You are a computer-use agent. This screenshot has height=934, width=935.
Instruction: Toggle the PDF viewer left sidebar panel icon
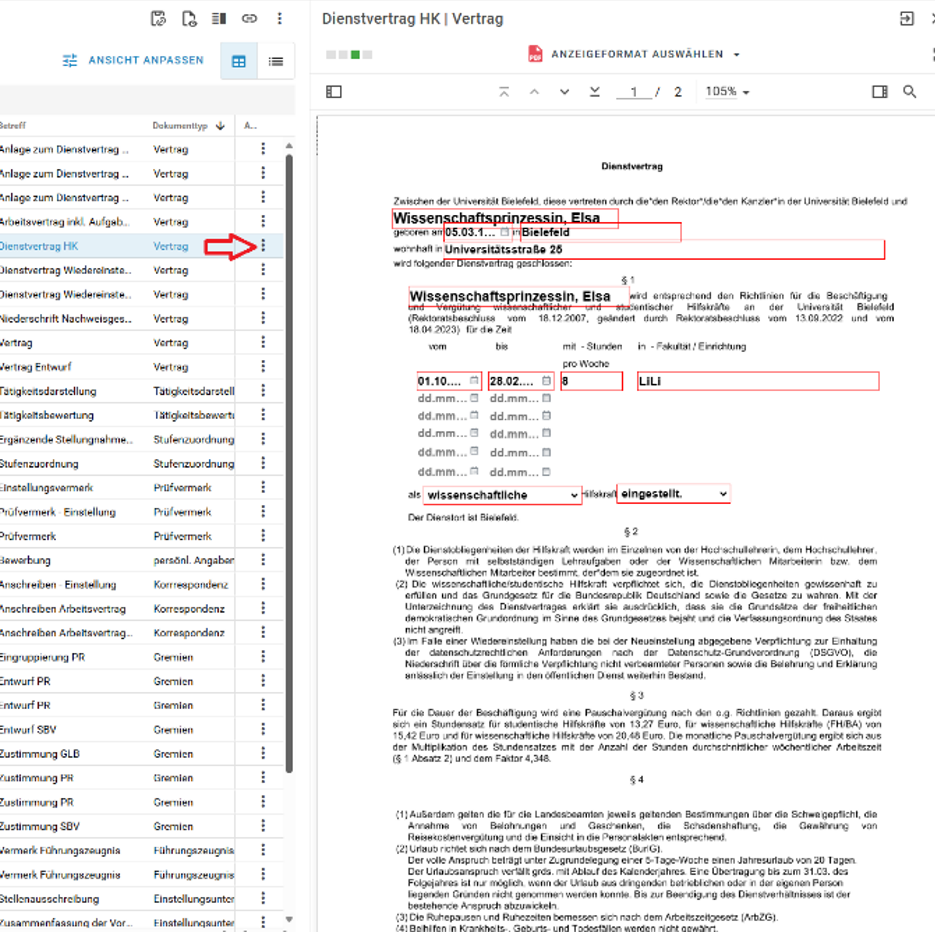334,92
